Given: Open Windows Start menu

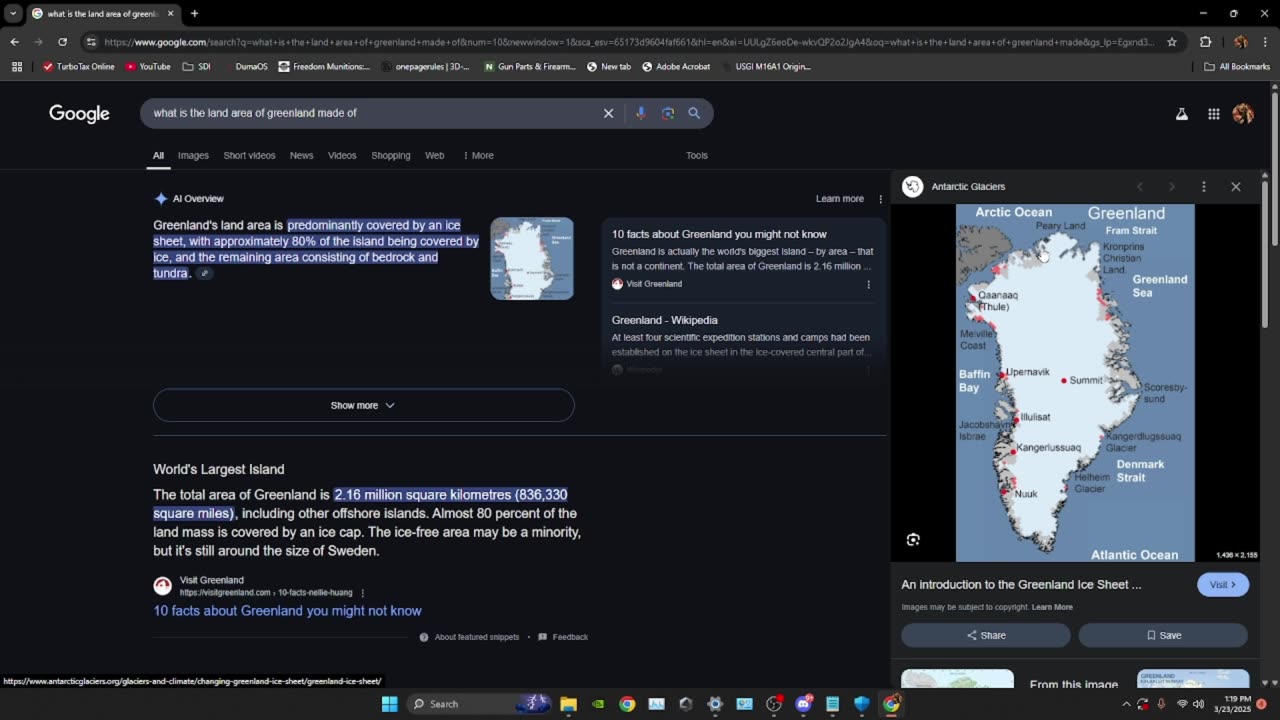Looking at the screenshot, I should [389, 704].
